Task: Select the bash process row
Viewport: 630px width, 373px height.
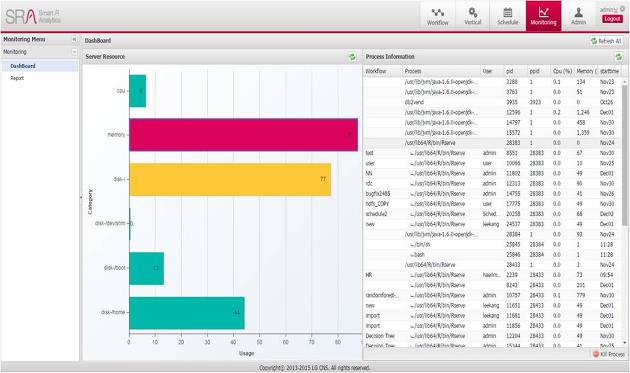Action: pyautogui.click(x=492, y=255)
